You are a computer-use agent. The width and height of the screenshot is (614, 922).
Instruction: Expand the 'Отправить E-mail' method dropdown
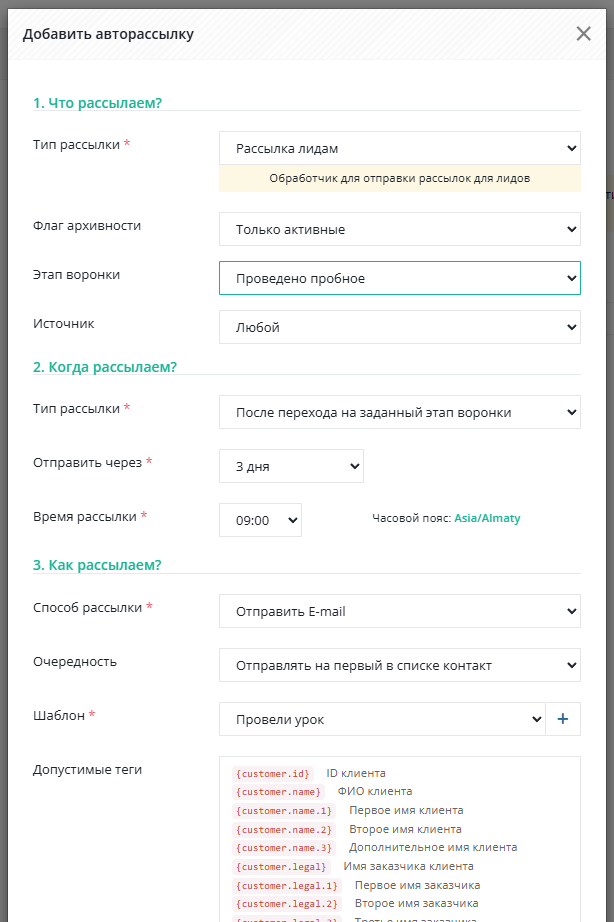click(x=399, y=611)
